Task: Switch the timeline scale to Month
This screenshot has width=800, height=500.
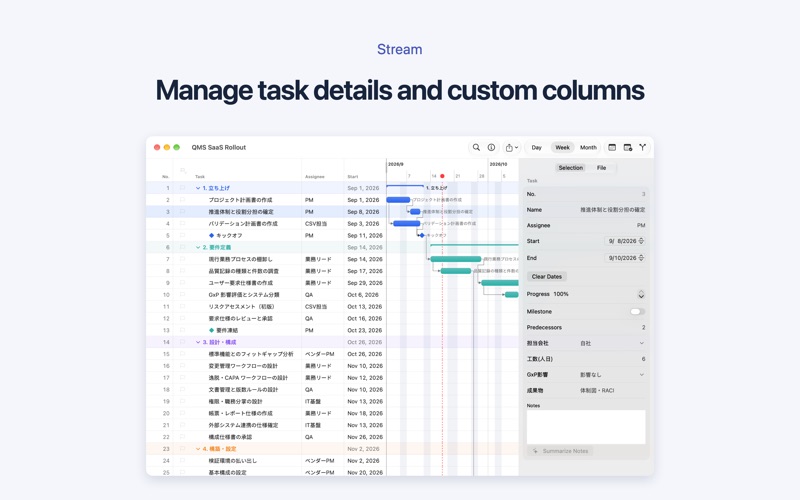Action: [x=588, y=147]
